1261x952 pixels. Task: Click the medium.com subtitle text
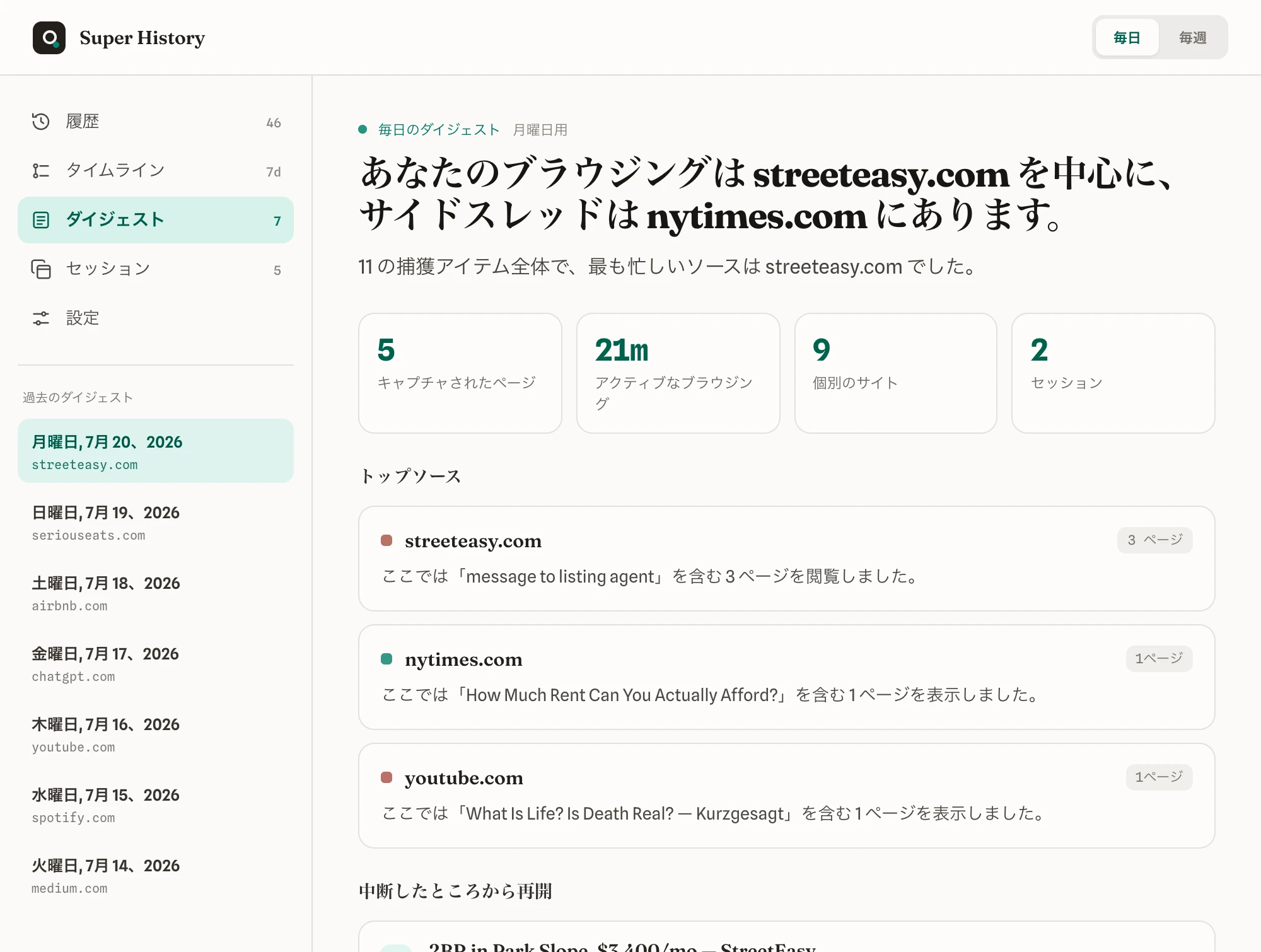[x=69, y=888]
